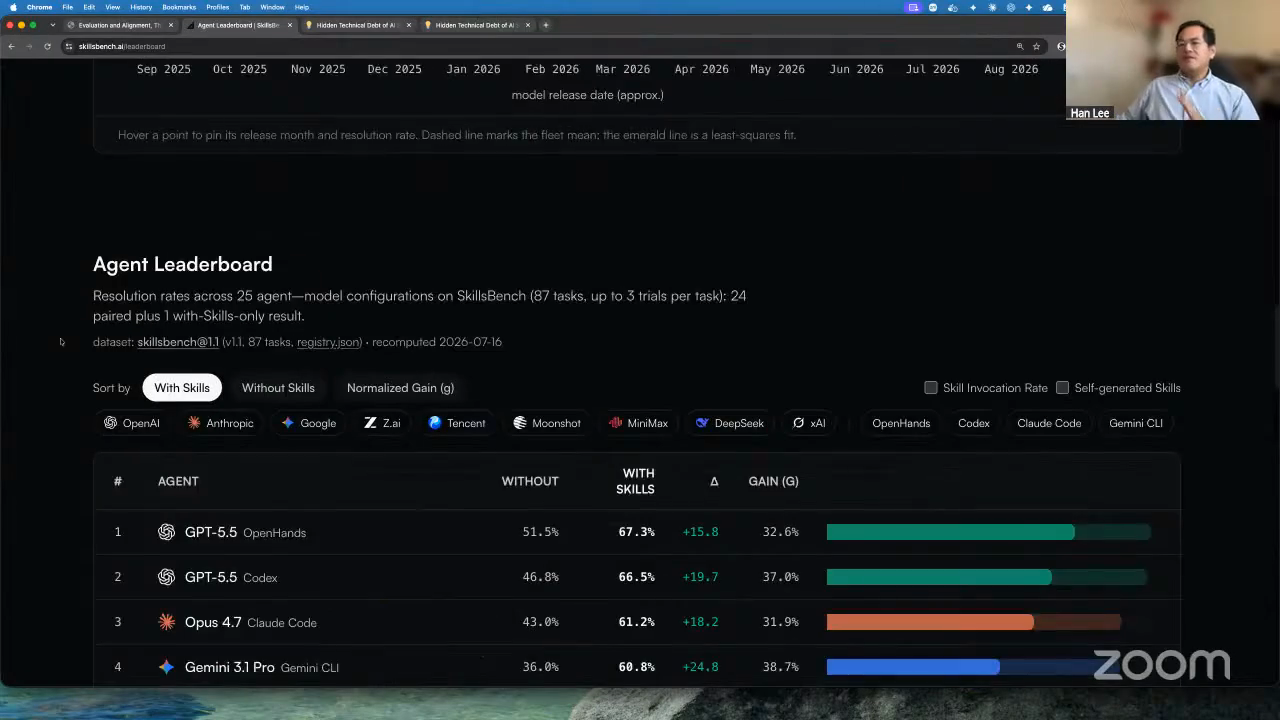Open the registry.json link
1280x720 pixels.
tap(328, 342)
